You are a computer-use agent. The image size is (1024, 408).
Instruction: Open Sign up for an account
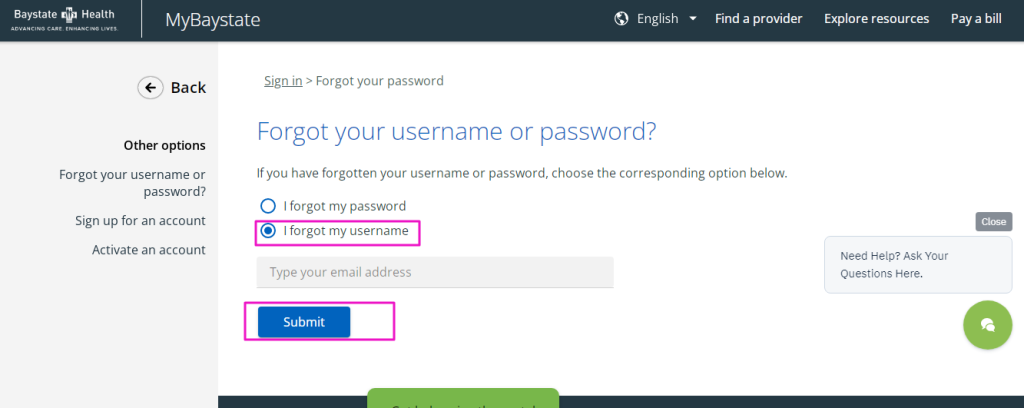pos(140,221)
